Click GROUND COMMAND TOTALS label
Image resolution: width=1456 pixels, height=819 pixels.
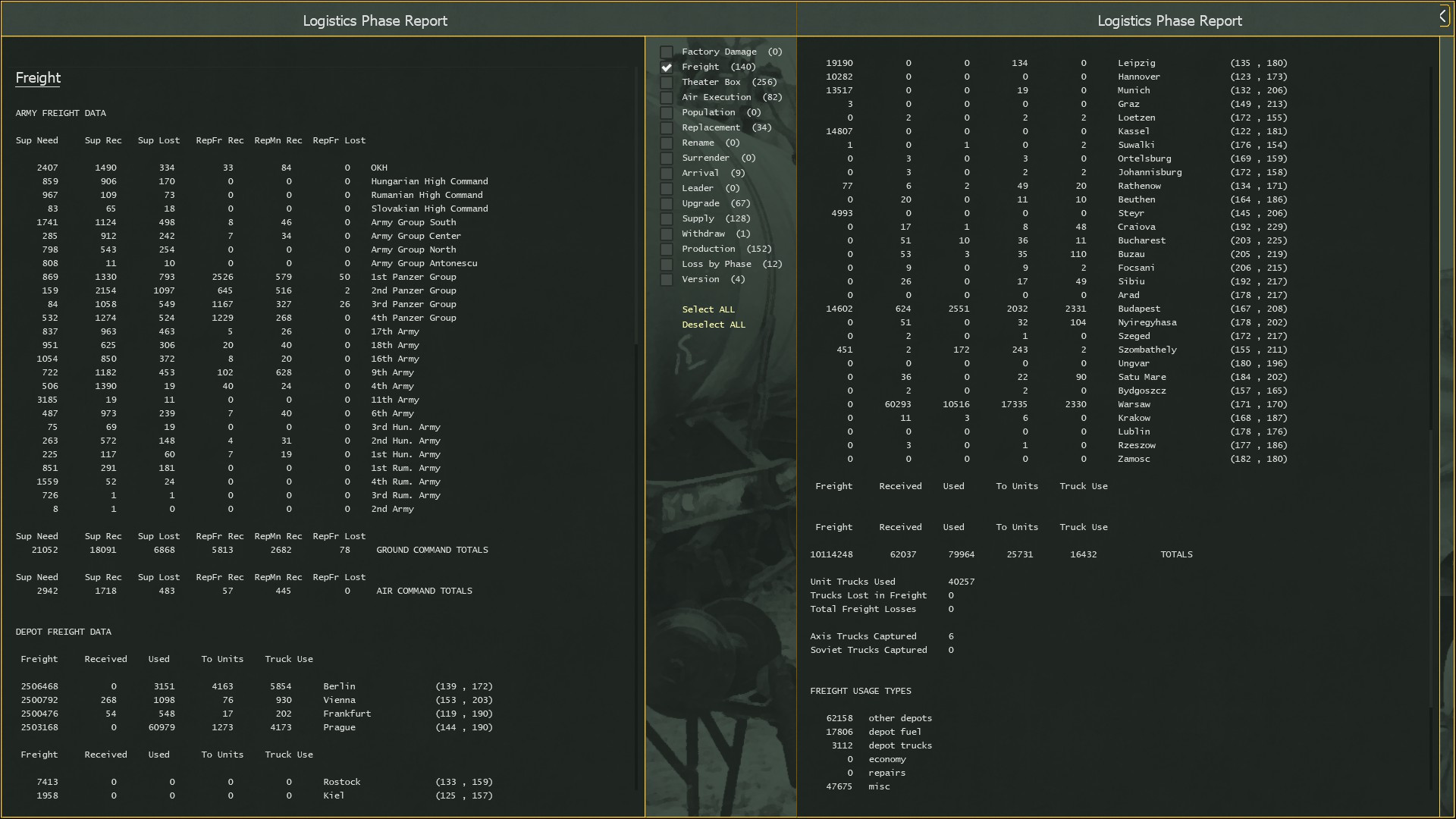coord(432,550)
